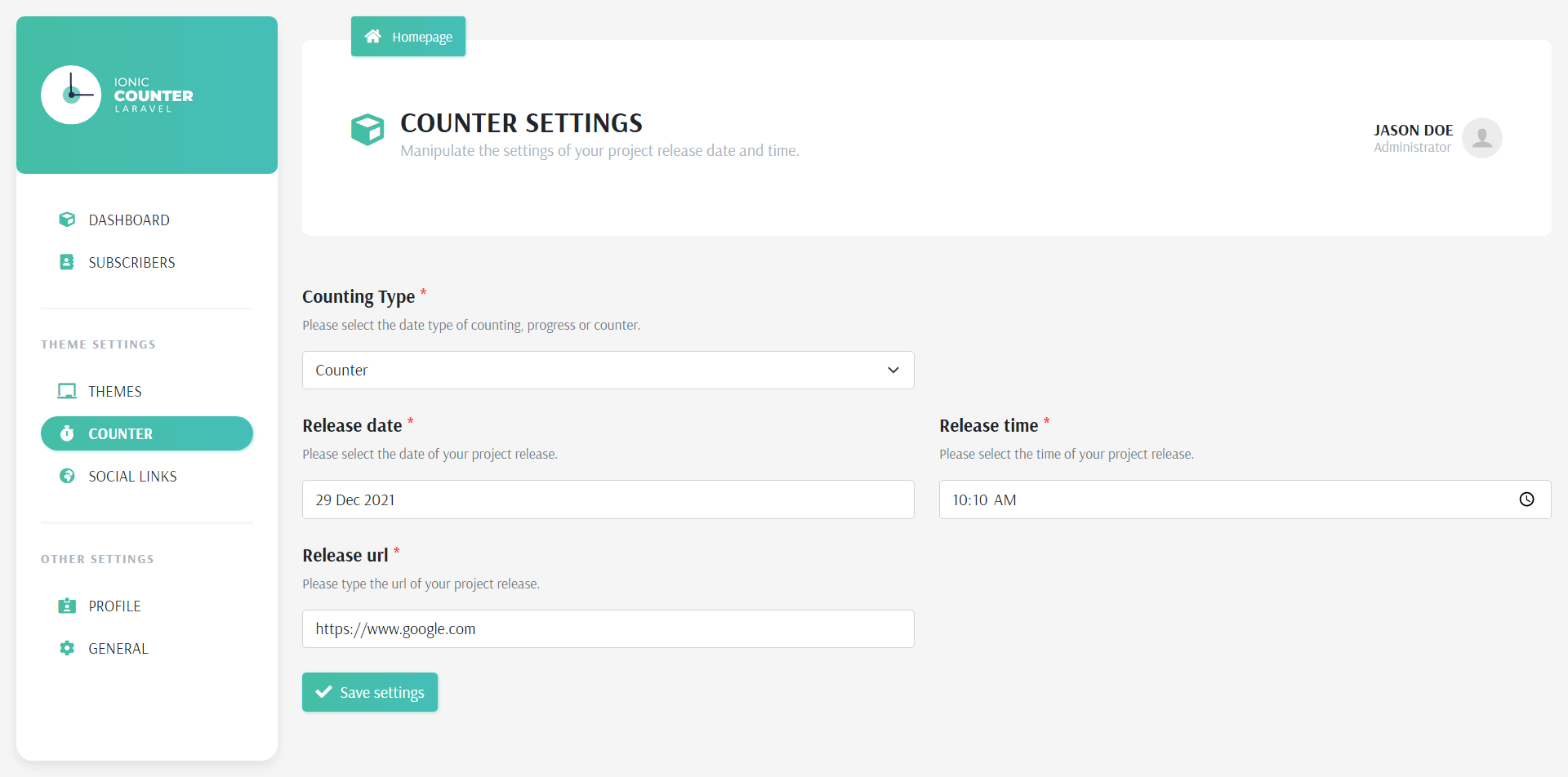The height and width of the screenshot is (777, 1568).
Task: Open Social Links settings
Action: click(x=147, y=476)
